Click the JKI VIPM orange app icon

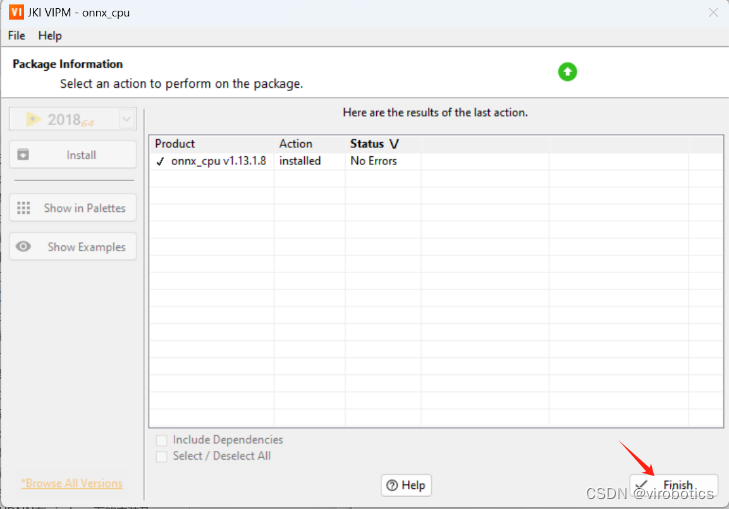click(x=16, y=12)
